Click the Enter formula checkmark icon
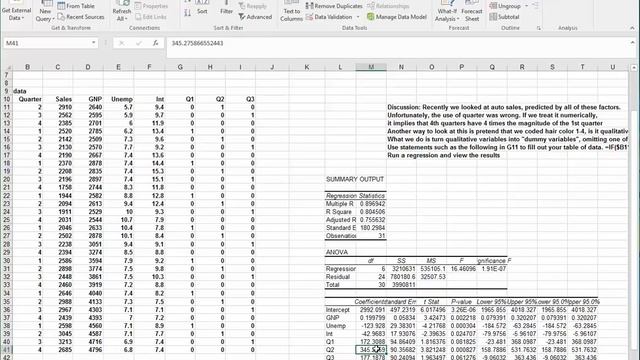This screenshot has width=640, height=360. (139, 43)
